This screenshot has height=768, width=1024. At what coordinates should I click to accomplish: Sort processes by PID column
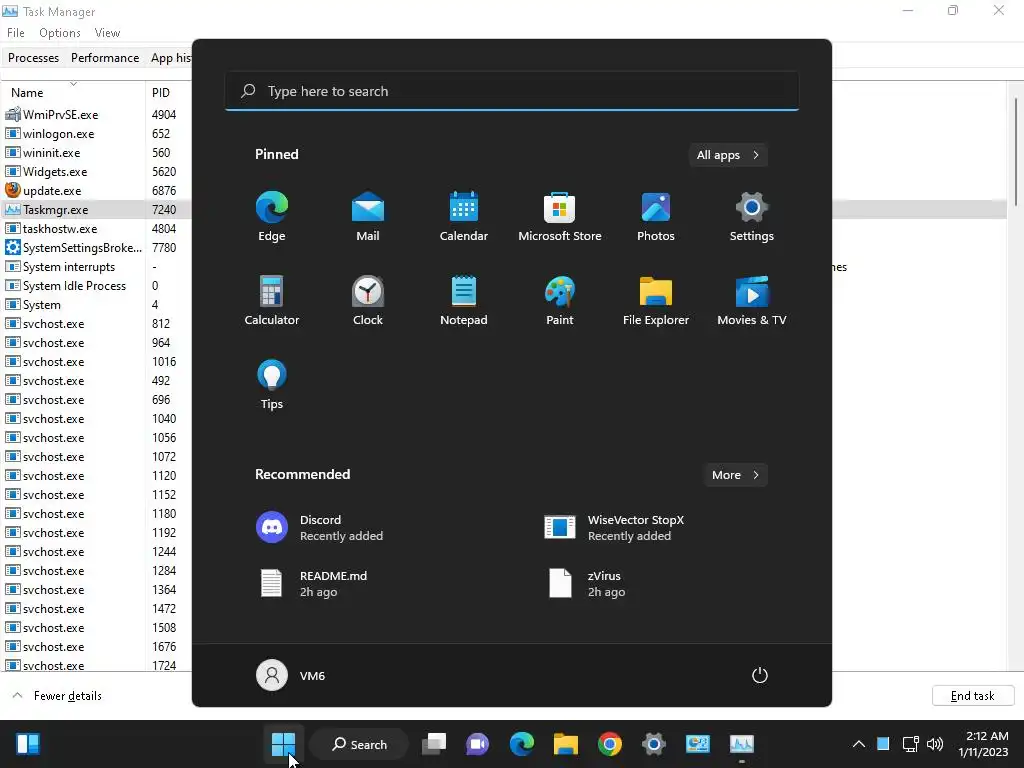click(168, 92)
